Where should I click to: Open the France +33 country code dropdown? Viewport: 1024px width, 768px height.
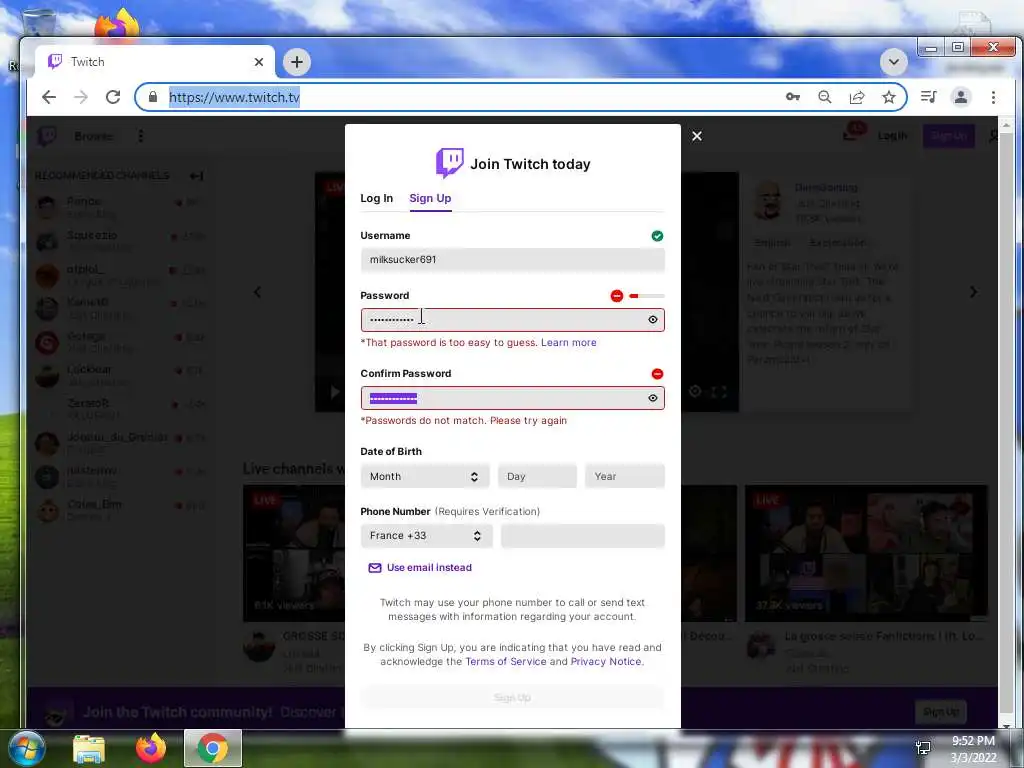coord(426,536)
